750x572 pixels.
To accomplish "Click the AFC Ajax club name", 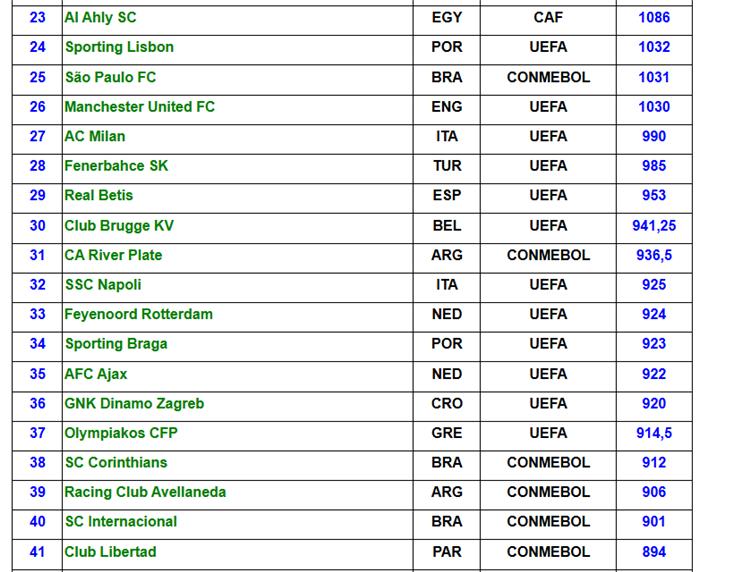I will (96, 374).
